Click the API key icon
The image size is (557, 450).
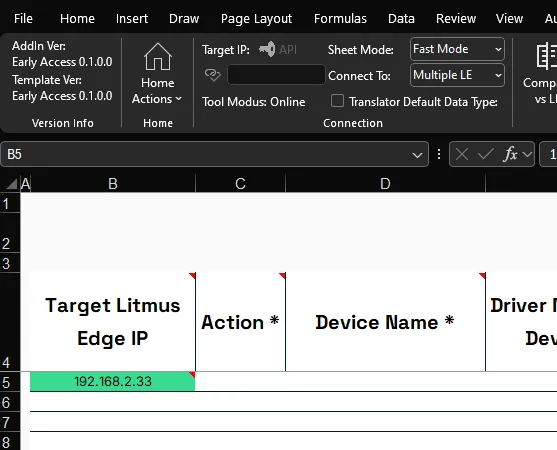click(x=267, y=49)
